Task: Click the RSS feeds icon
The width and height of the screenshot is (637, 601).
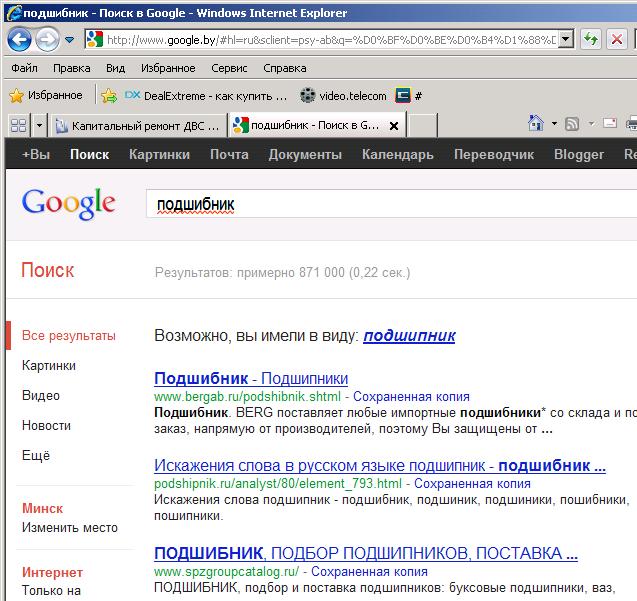Action: (572, 124)
